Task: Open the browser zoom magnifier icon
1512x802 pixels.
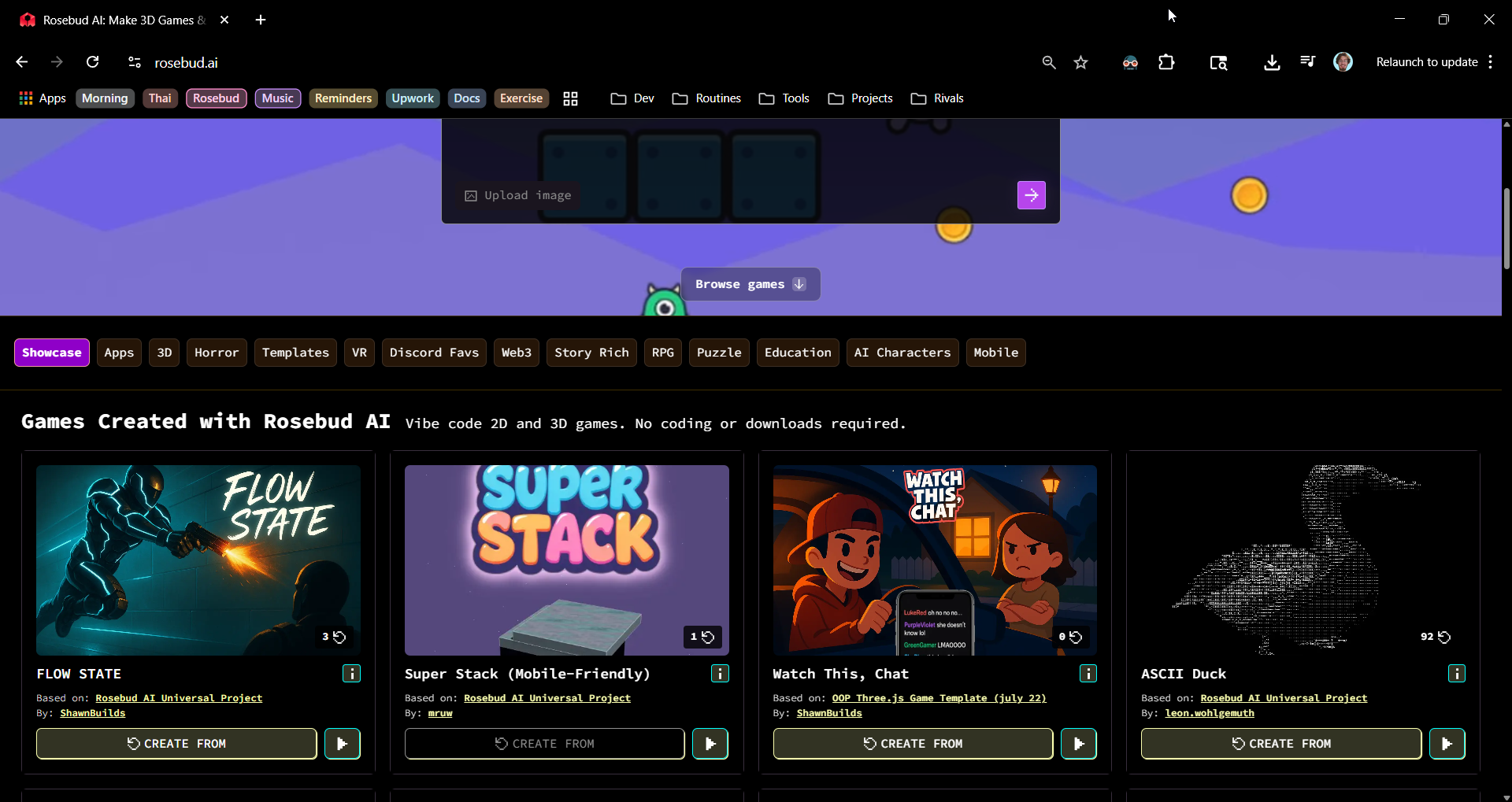Action: 1049,62
